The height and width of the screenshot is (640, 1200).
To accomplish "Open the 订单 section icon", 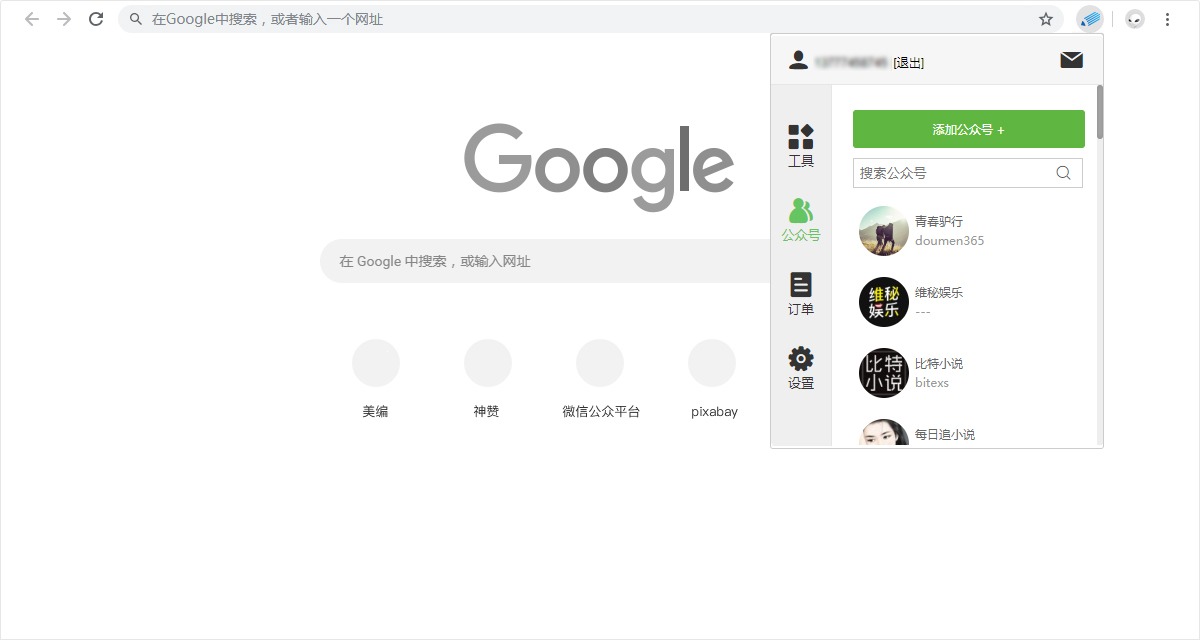I will point(800,286).
